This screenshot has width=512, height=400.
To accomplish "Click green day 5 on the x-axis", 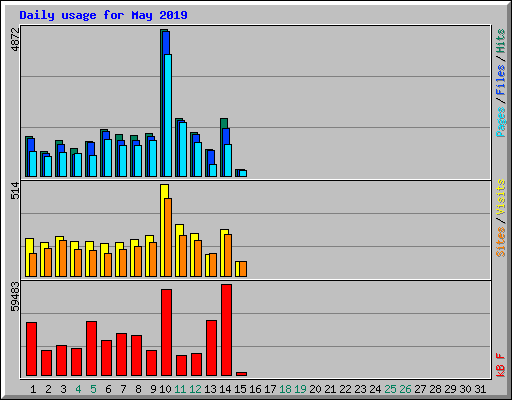I will [93, 389].
